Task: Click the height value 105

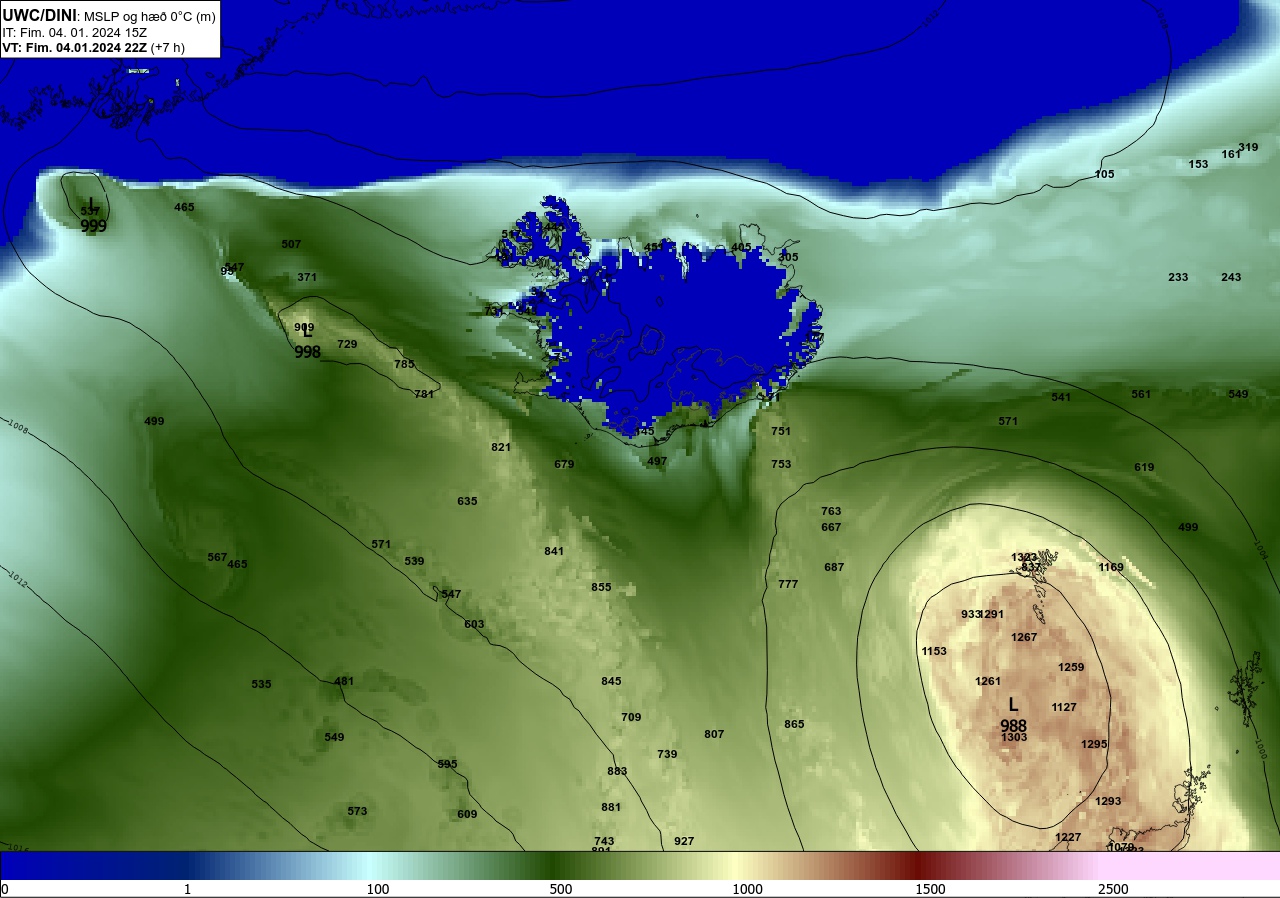Action: [1104, 174]
